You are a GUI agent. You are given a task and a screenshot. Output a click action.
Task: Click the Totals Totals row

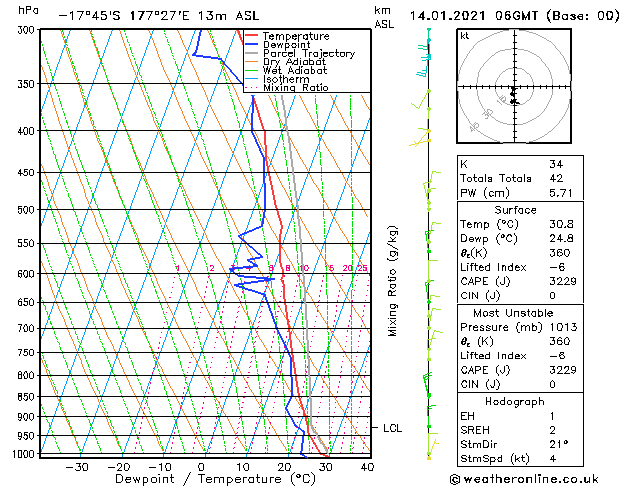click(x=520, y=178)
